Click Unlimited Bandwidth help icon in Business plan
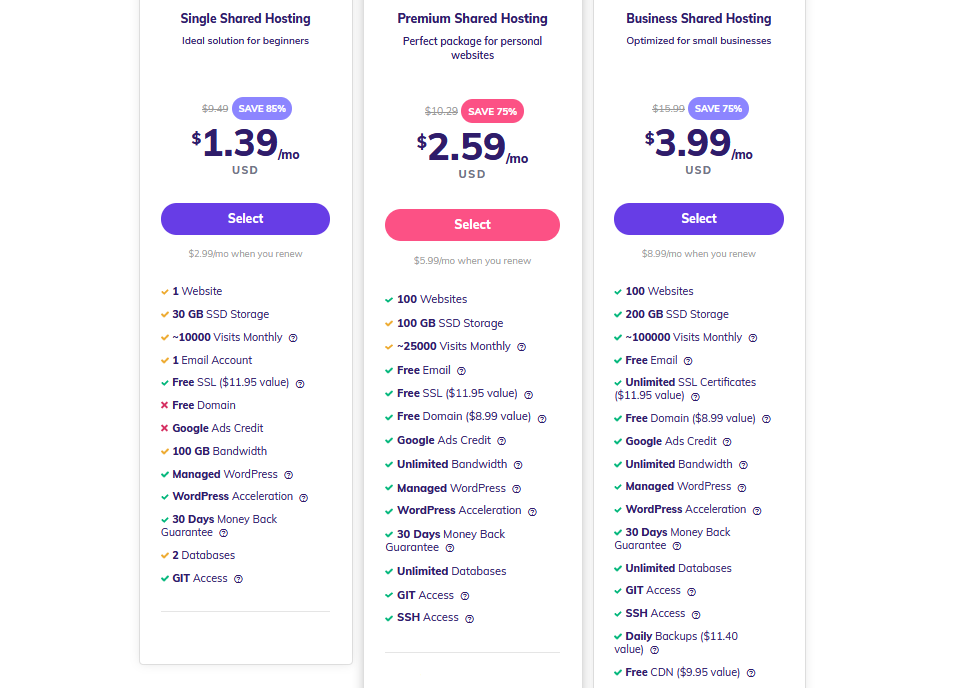965x688 pixels. point(743,465)
